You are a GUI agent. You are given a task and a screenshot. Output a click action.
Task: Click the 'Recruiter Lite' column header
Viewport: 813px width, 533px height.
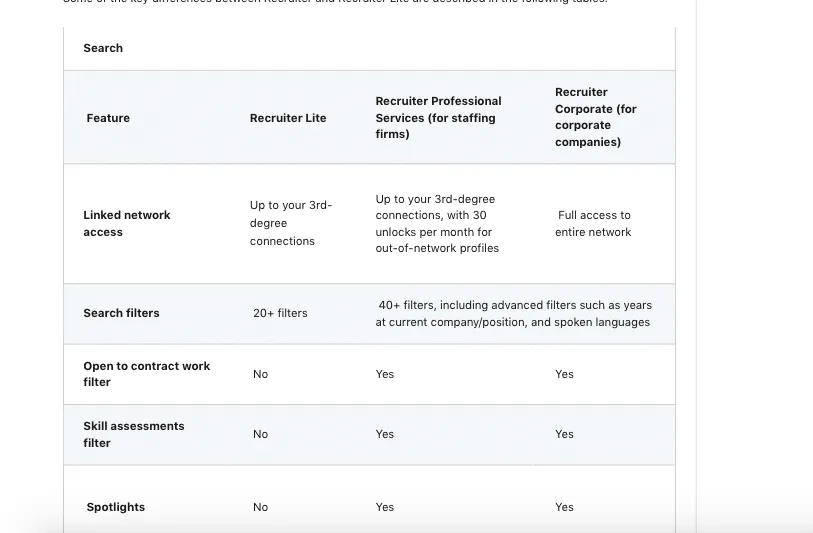pos(288,118)
